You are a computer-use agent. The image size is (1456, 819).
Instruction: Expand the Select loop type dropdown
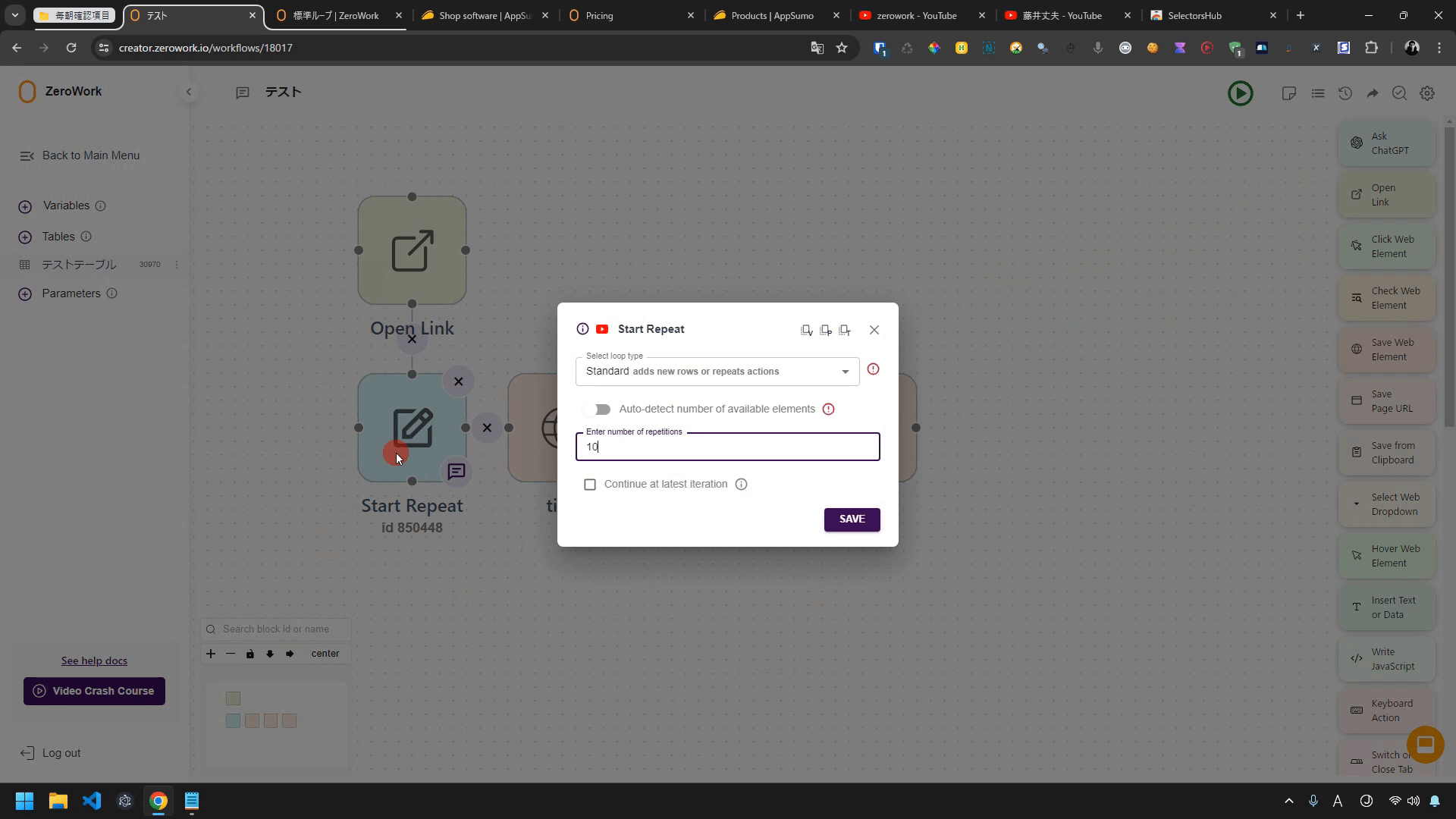pos(717,372)
